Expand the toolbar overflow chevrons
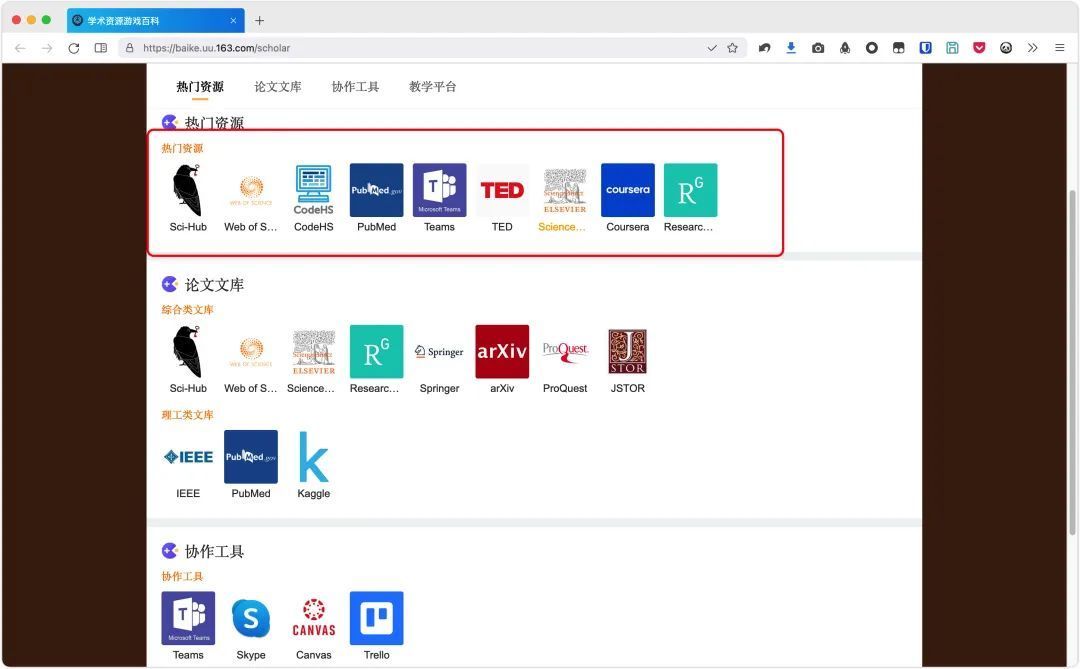Image resolution: width=1080 pixels, height=669 pixels. click(x=1033, y=48)
